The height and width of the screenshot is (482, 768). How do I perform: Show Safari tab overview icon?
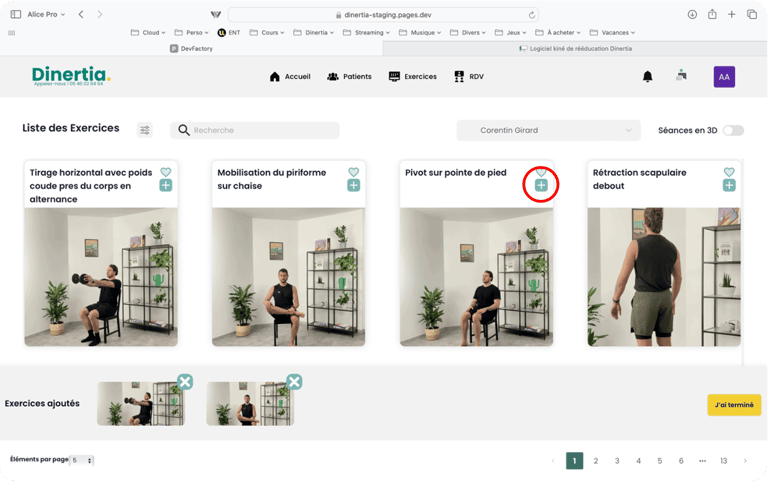point(752,14)
